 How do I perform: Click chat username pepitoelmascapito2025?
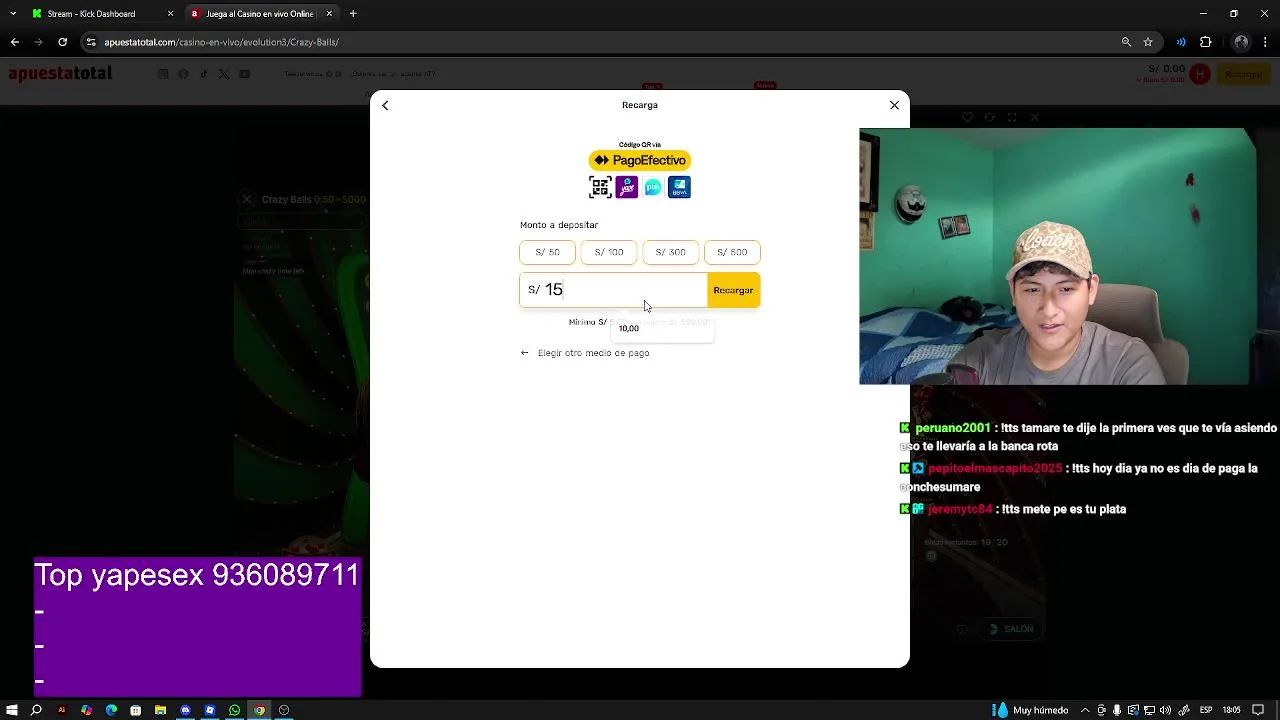[x=995, y=468]
